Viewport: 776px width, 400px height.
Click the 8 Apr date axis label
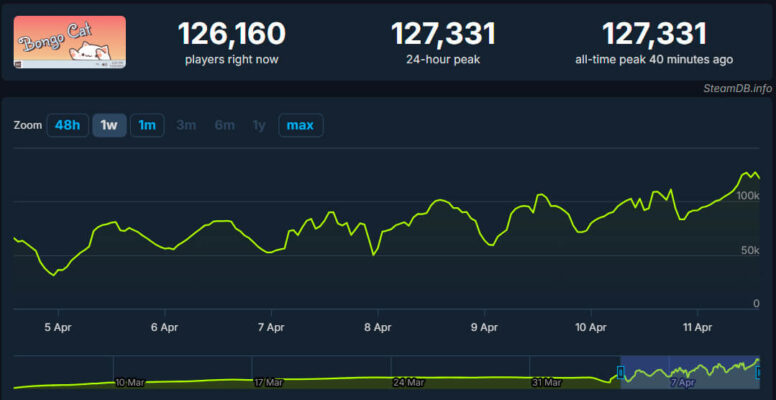pos(377,326)
